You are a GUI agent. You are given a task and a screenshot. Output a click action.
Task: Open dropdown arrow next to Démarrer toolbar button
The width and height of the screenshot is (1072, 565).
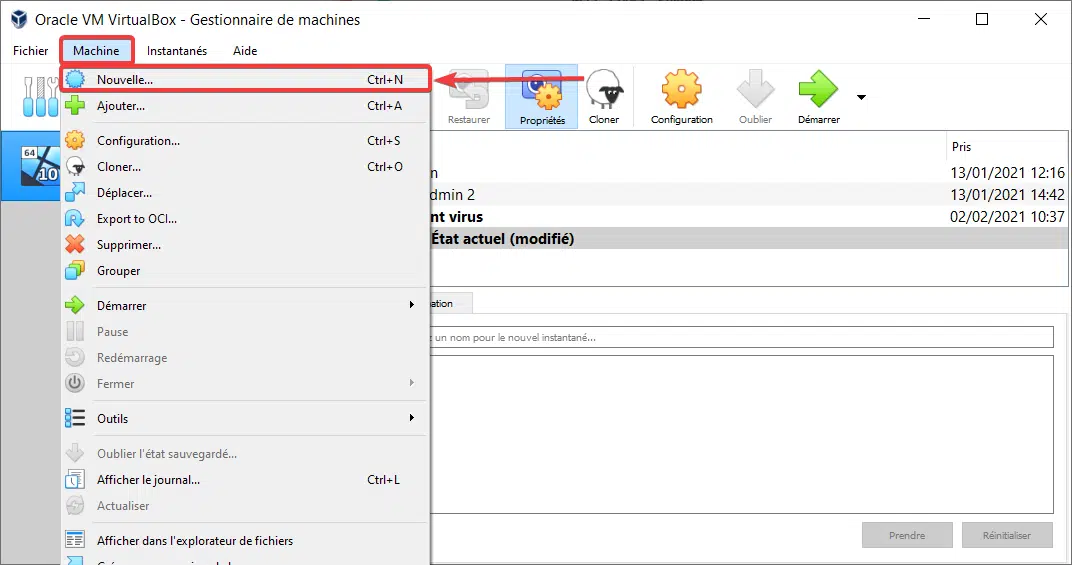coord(861,97)
